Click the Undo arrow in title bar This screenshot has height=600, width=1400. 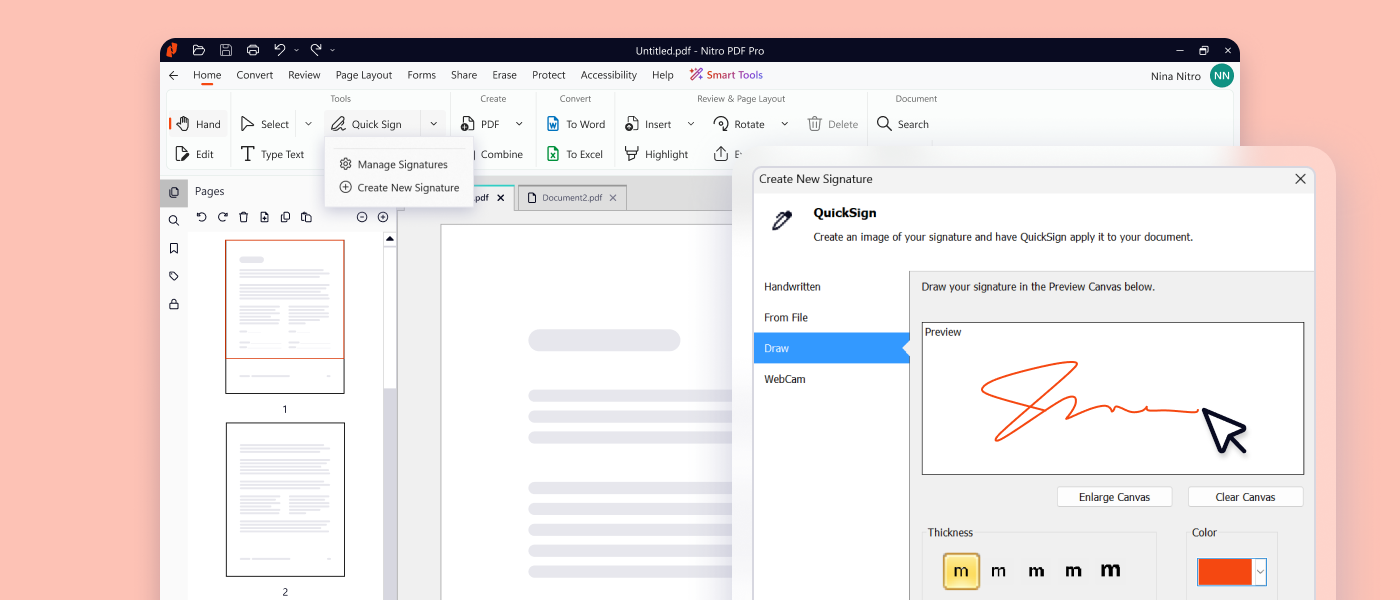point(280,50)
